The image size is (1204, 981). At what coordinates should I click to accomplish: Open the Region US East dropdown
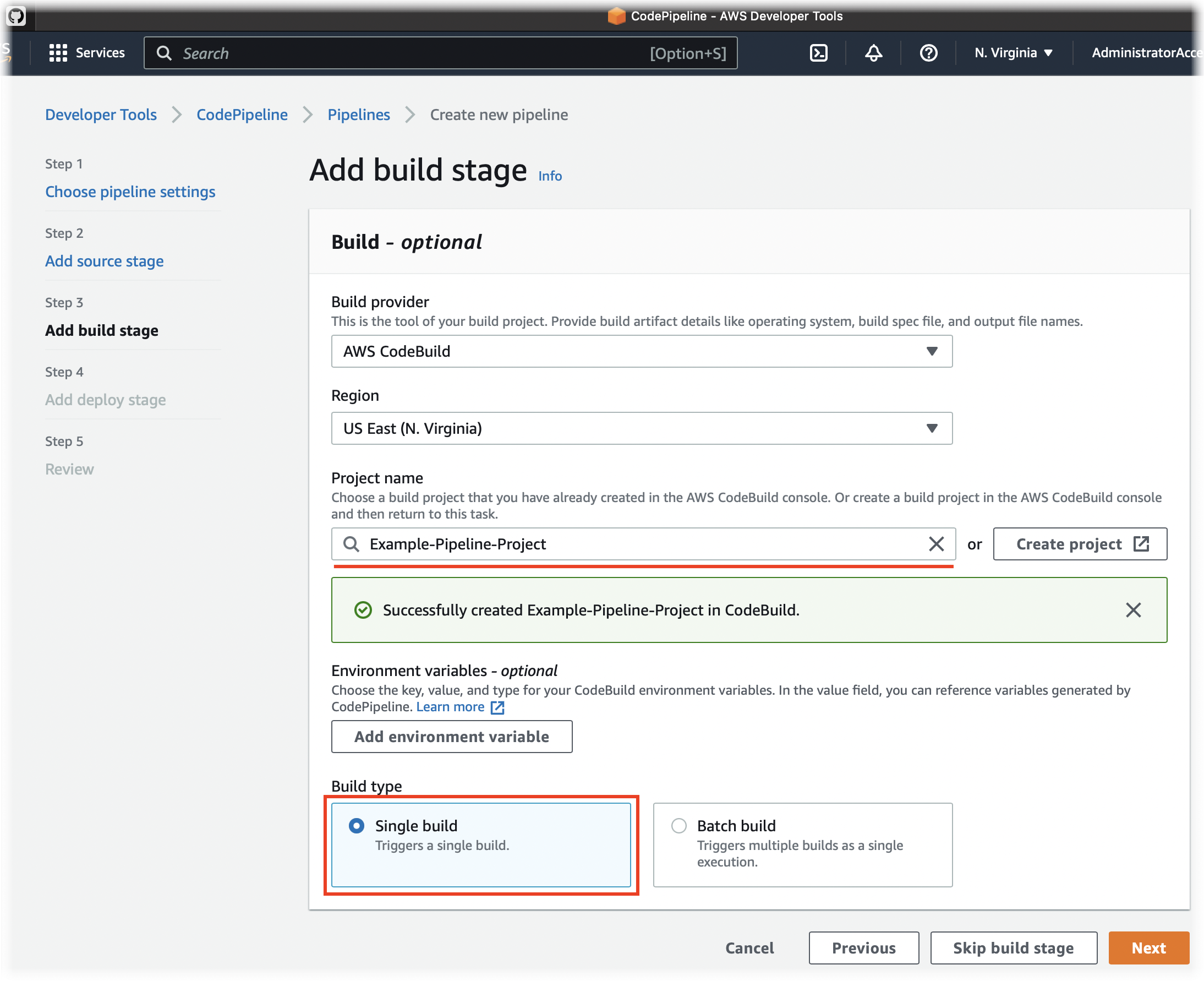tap(642, 428)
